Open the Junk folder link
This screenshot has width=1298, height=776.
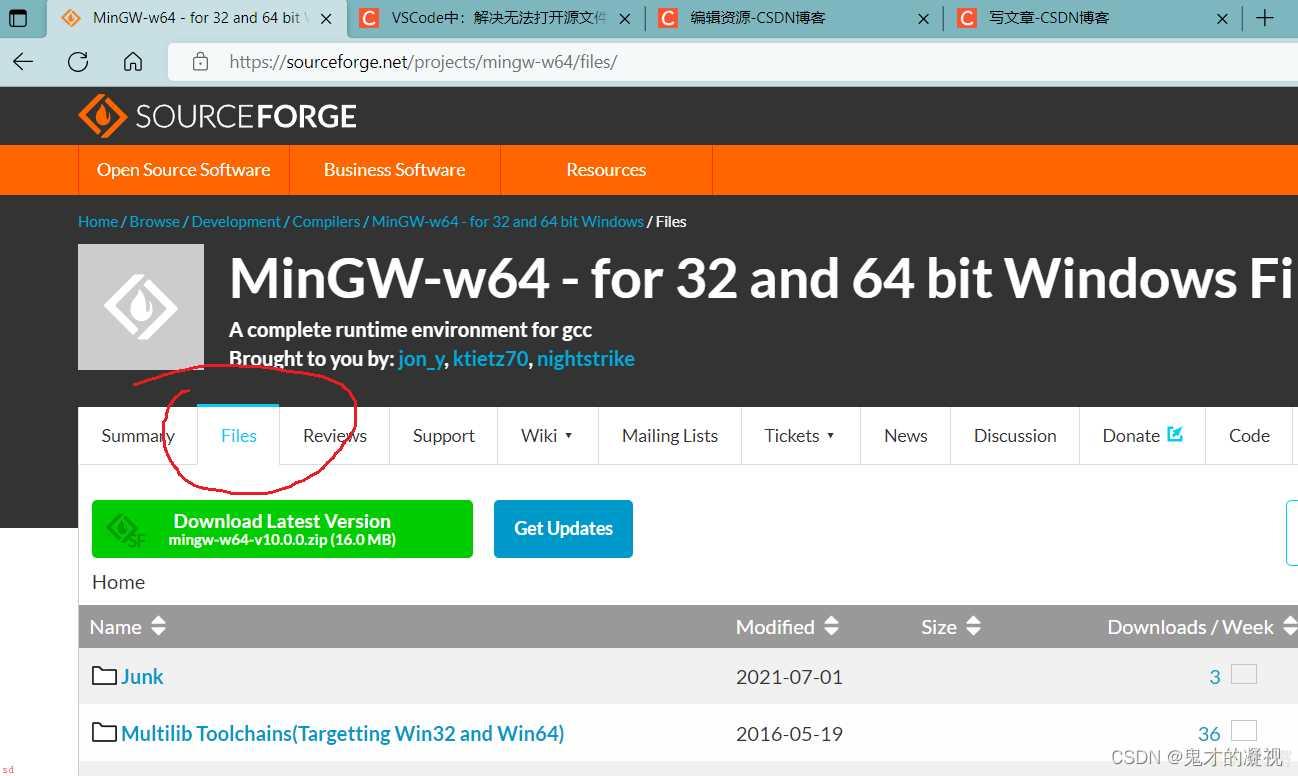pyautogui.click(x=142, y=677)
